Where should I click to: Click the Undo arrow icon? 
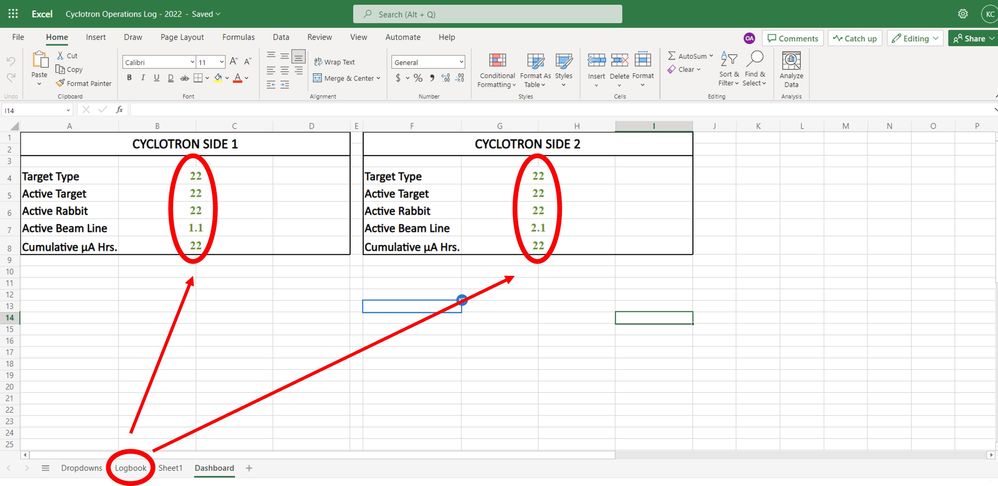11,62
